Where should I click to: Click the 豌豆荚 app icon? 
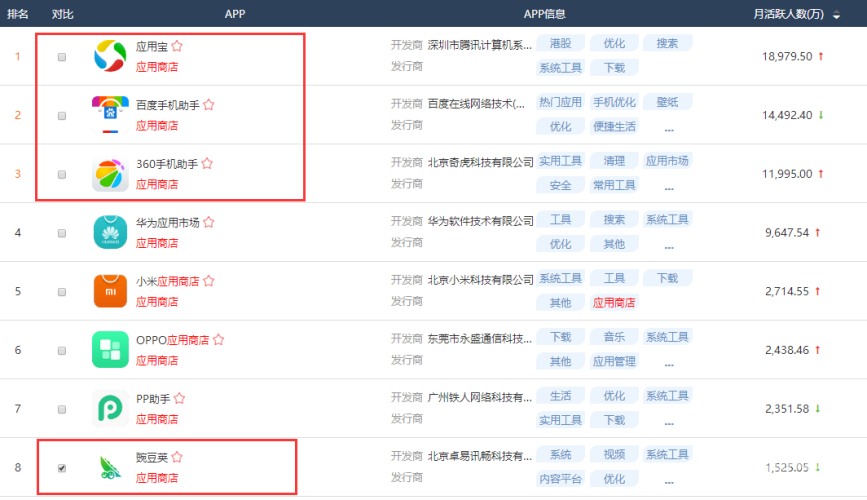point(110,467)
